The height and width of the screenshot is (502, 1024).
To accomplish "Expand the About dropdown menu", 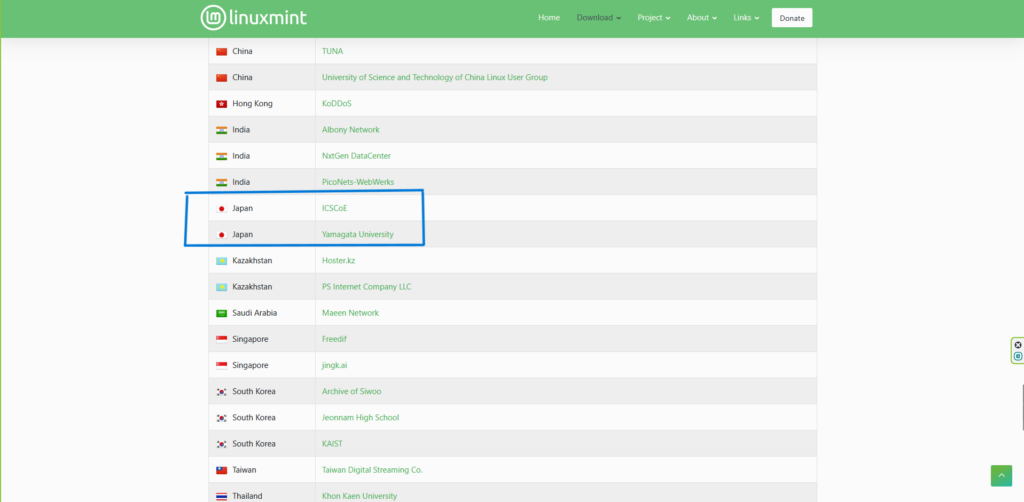I will point(702,18).
